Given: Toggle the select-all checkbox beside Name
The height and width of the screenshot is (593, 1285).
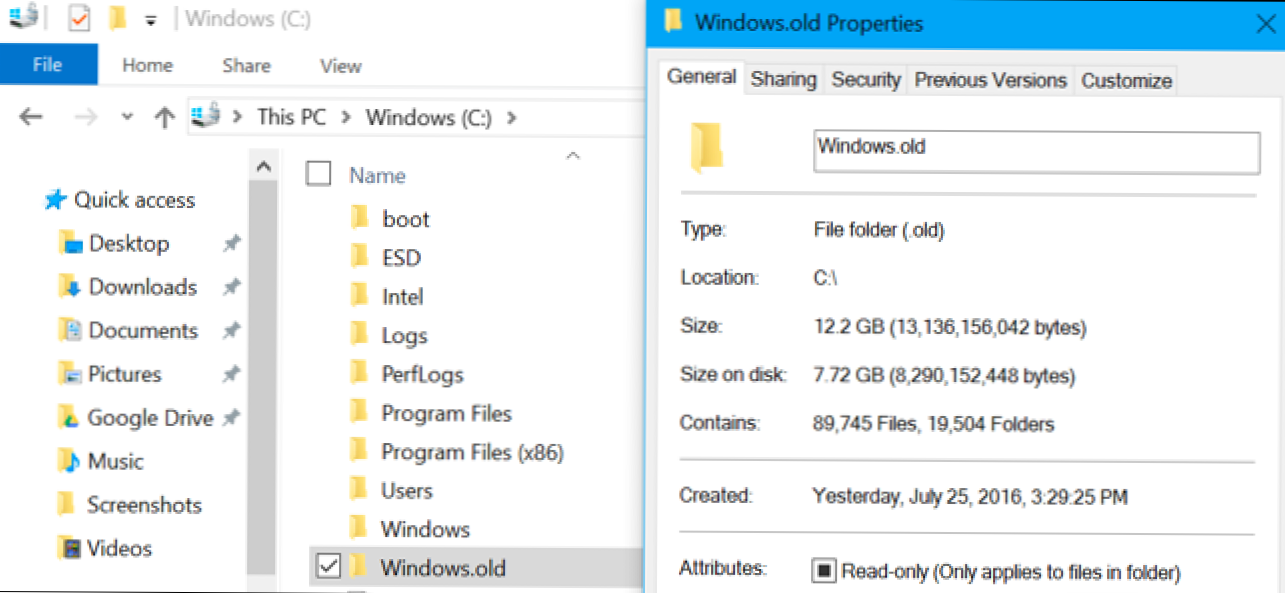Looking at the screenshot, I should click(x=318, y=175).
